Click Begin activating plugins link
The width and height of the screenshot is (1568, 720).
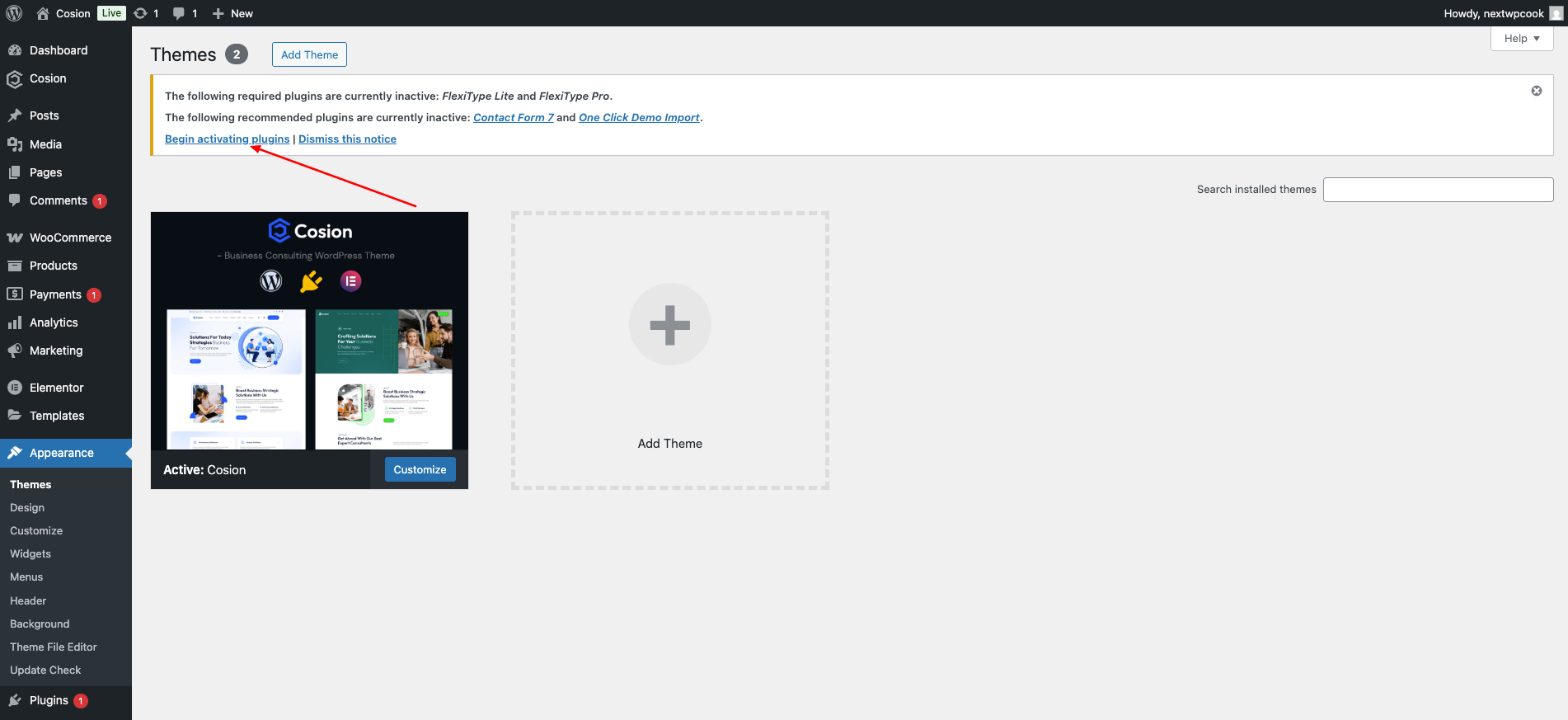point(227,139)
